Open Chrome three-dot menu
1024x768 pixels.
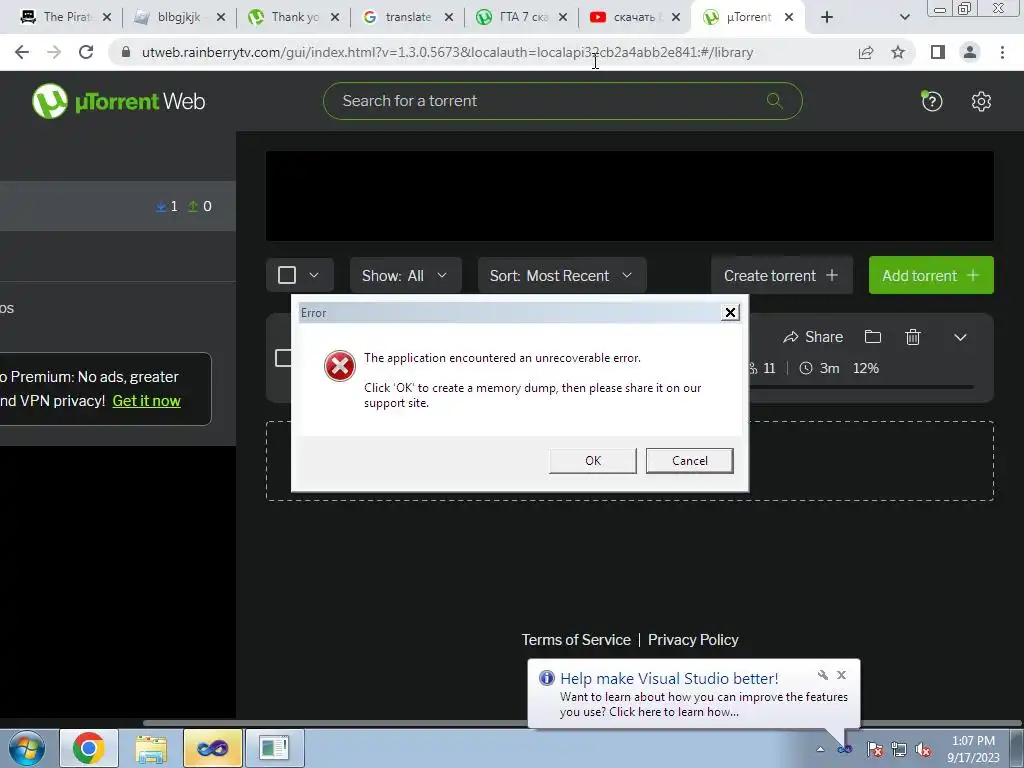[x=1002, y=52]
